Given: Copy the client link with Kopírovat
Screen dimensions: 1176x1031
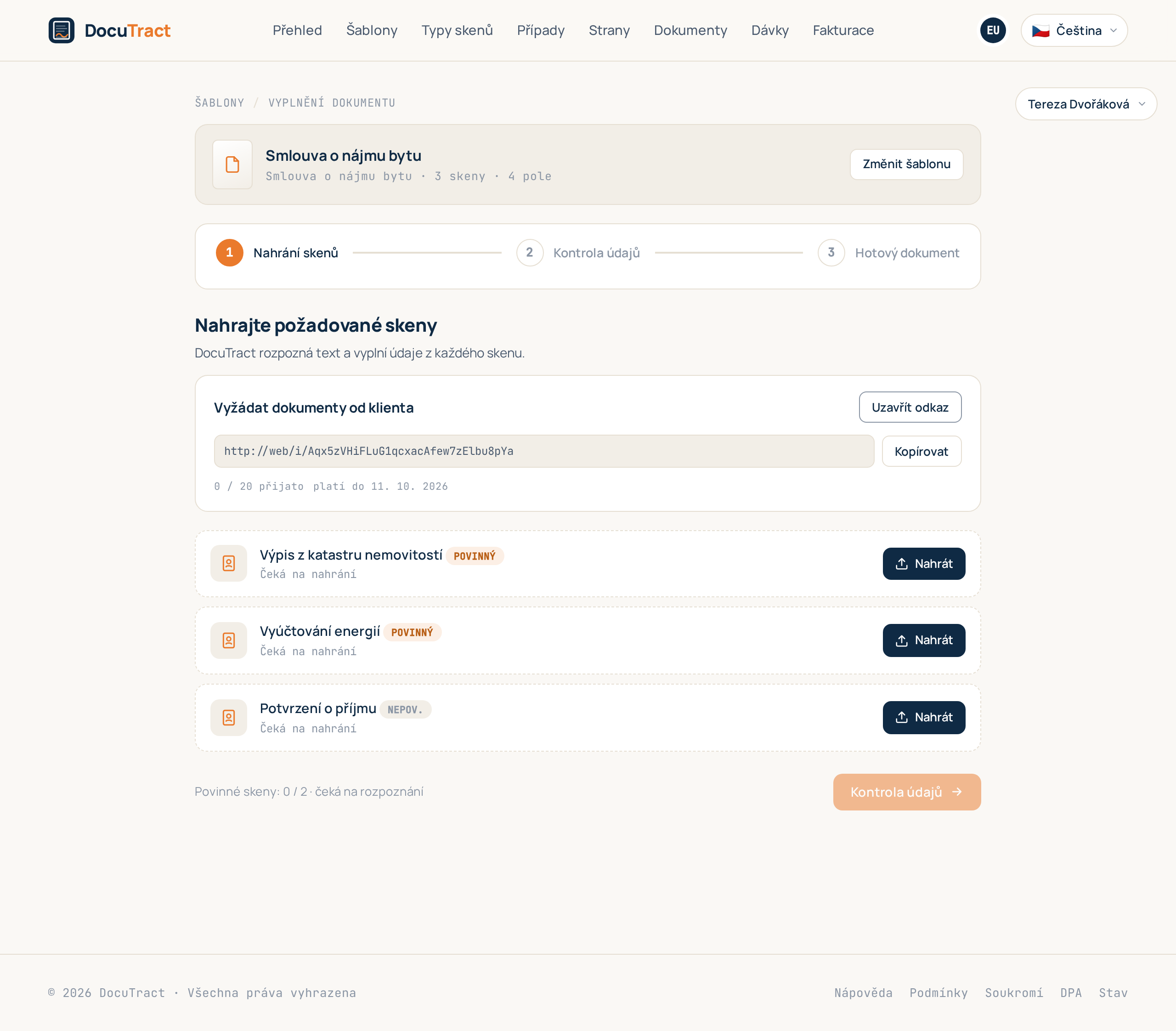Looking at the screenshot, I should point(922,452).
